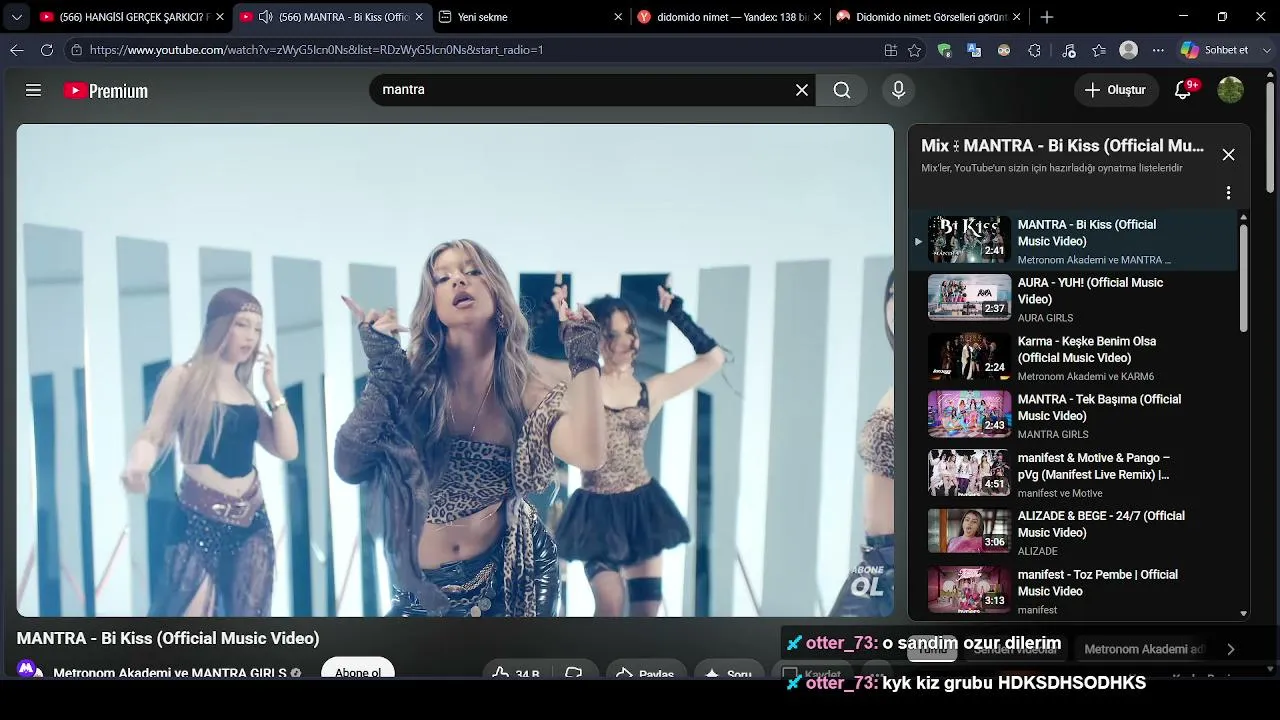Open manifest - Toz Pembe title
Screen dimensions: 1280x720
point(1097,583)
